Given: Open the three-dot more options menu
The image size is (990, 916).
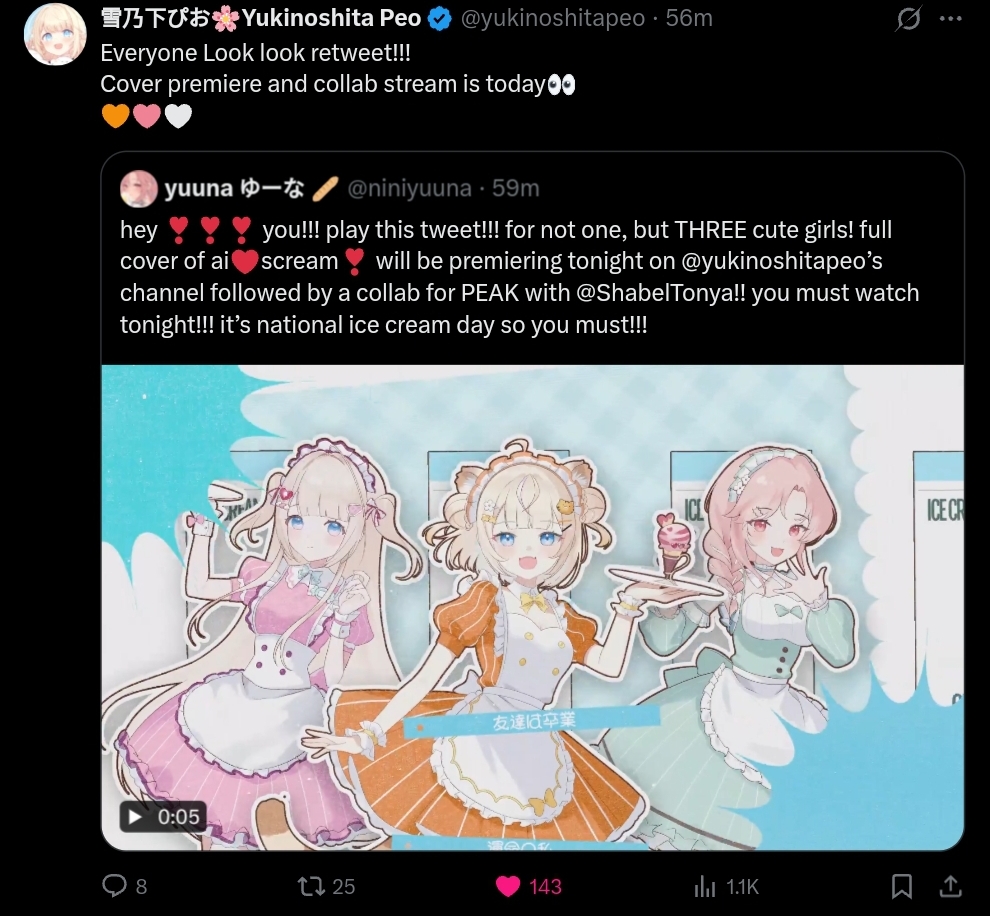Looking at the screenshot, I should coord(950,19).
